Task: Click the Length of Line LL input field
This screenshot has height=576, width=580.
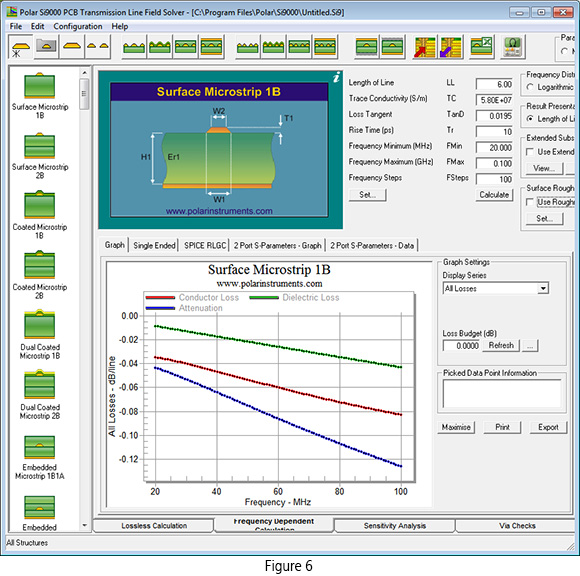Action: pyautogui.click(x=494, y=84)
